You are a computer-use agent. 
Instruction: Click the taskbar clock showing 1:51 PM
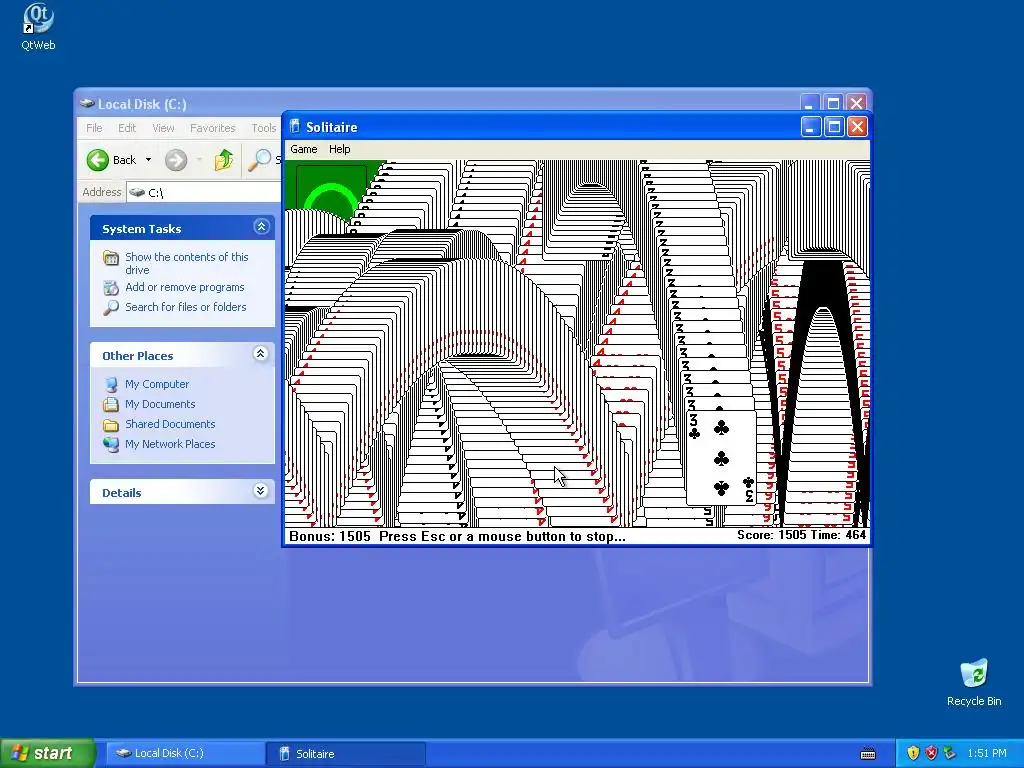pyautogui.click(x=987, y=754)
